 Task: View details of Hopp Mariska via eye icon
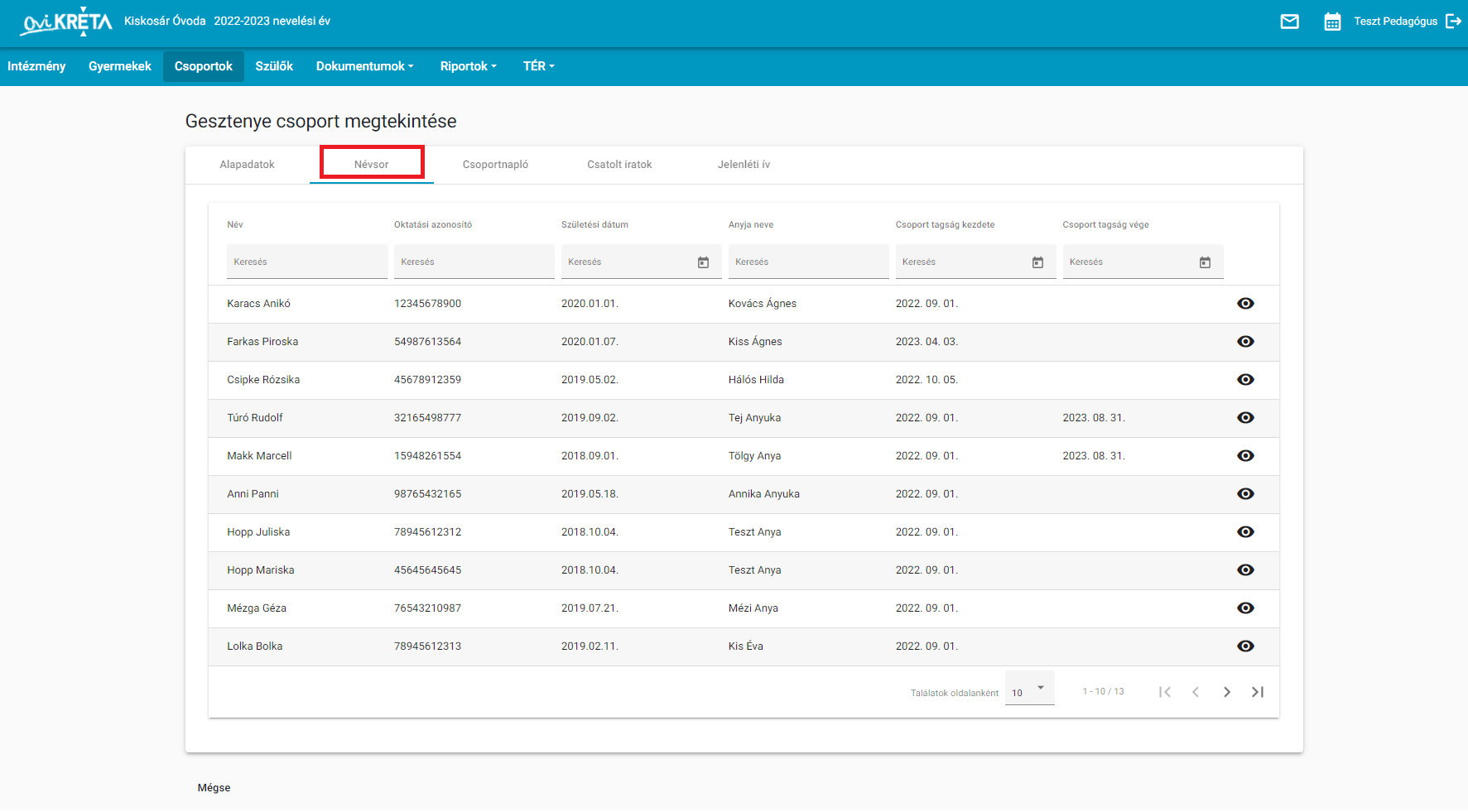pos(1245,570)
